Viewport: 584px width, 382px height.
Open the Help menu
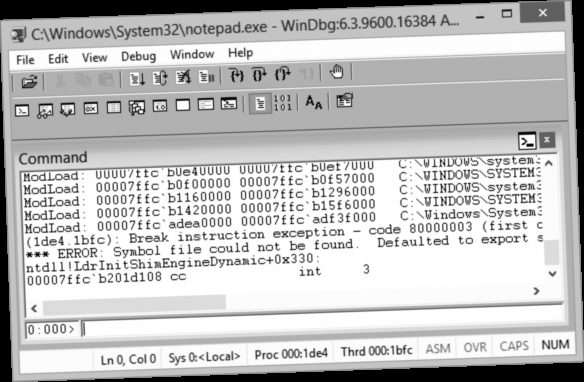coord(240,53)
